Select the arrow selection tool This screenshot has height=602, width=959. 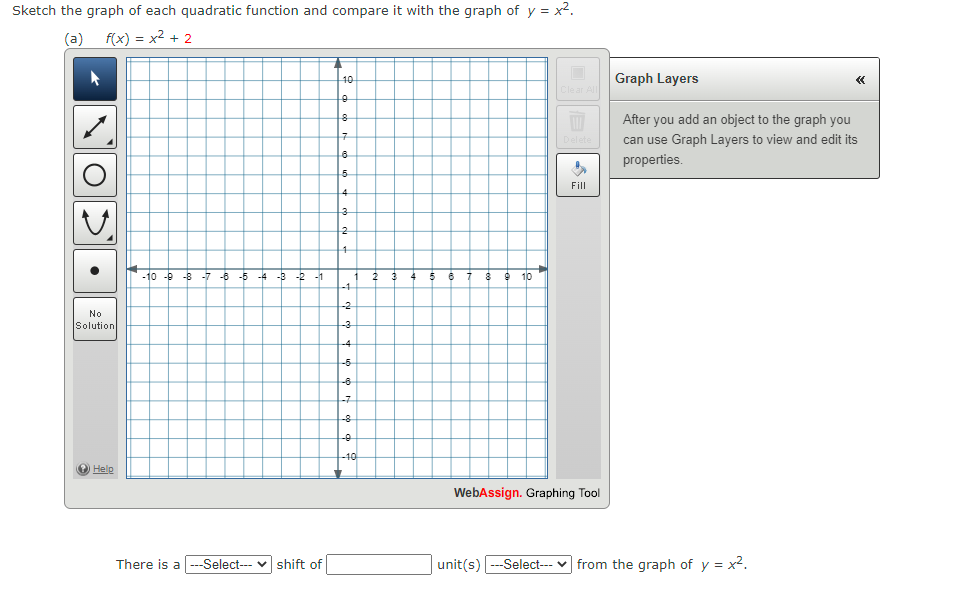click(x=95, y=78)
